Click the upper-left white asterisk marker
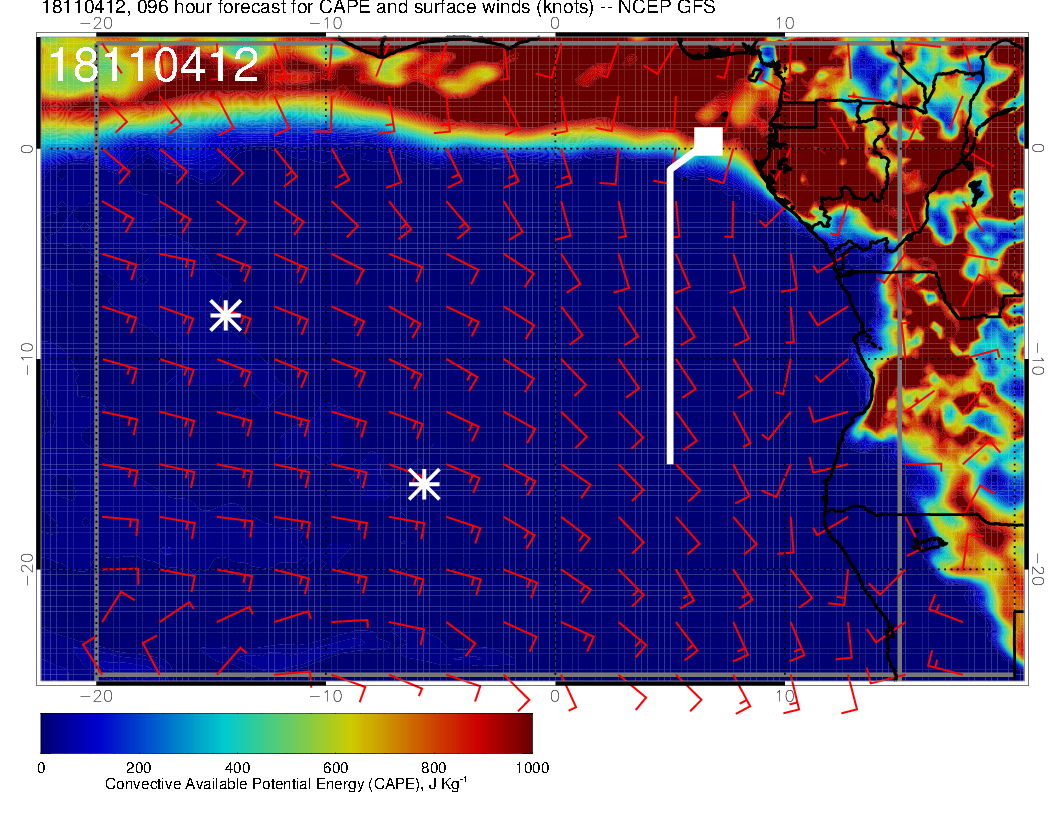This screenshot has height=816, width=1056. (x=225, y=315)
